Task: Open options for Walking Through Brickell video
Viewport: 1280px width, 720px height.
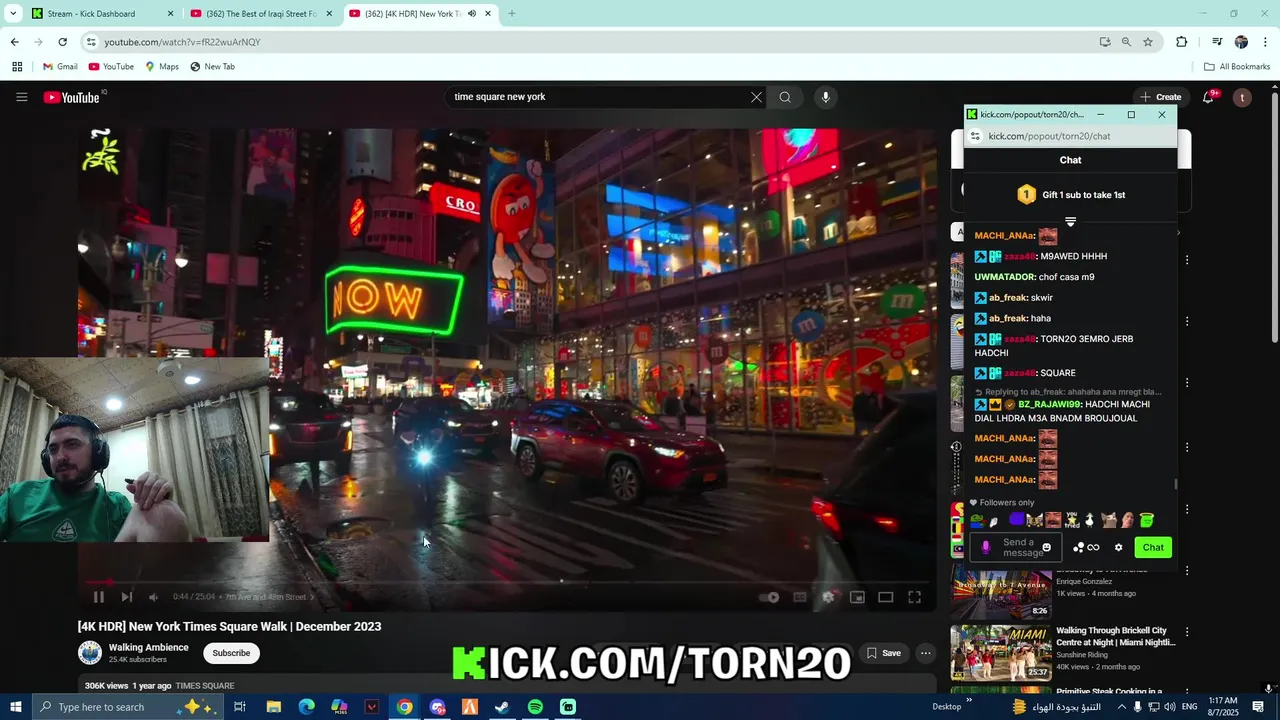Action: (x=1187, y=632)
